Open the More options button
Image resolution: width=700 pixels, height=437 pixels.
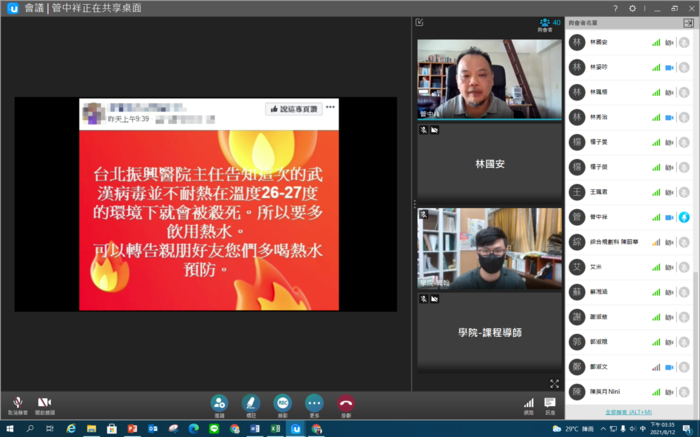point(314,405)
